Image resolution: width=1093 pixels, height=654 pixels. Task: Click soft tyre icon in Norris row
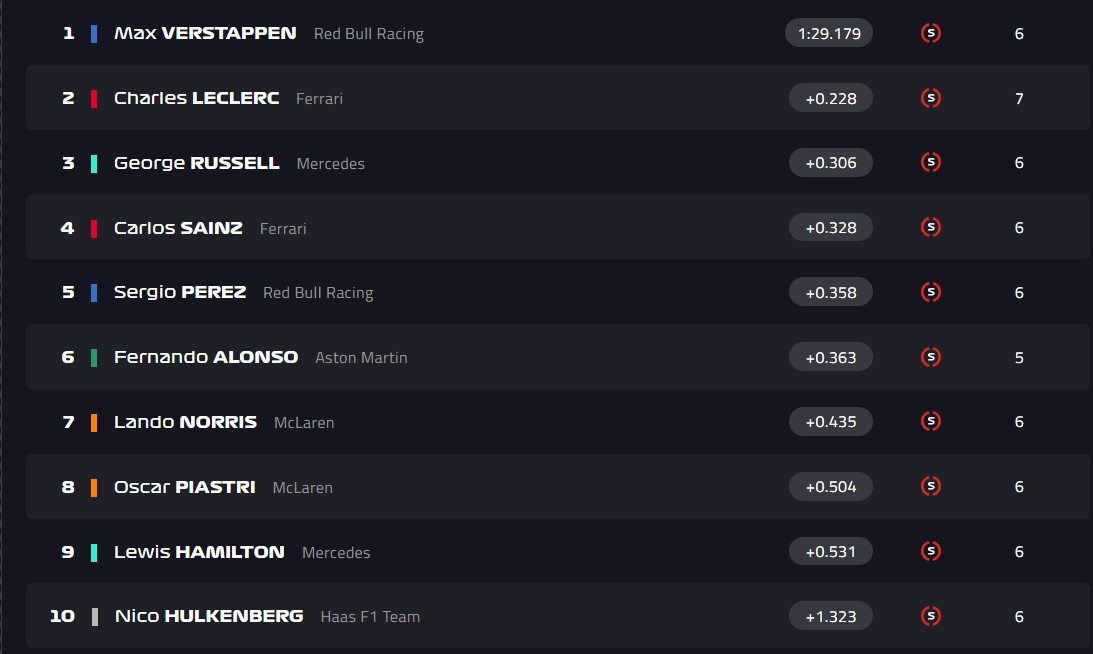click(931, 422)
